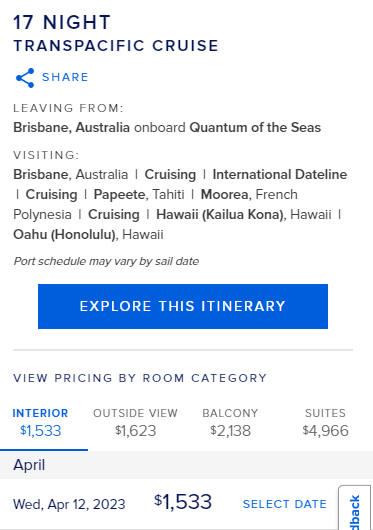This screenshot has height=530, width=373.
Task: Click the Papeete, Tahiti port
Action: 139,194
